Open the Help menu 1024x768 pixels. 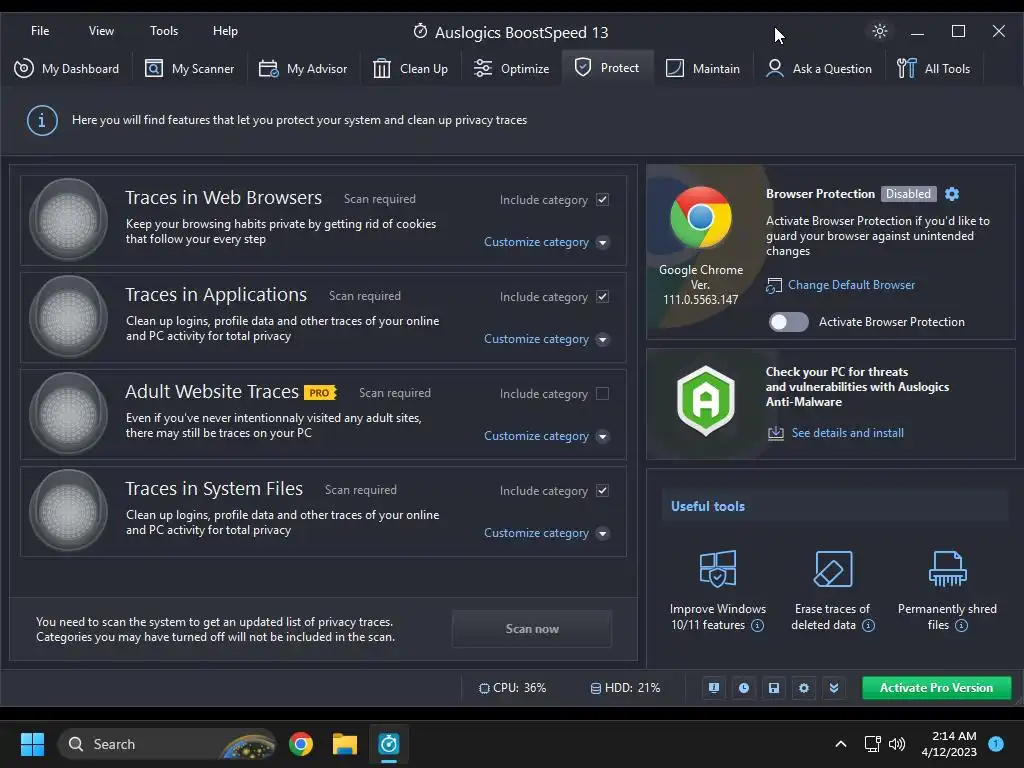(x=225, y=31)
